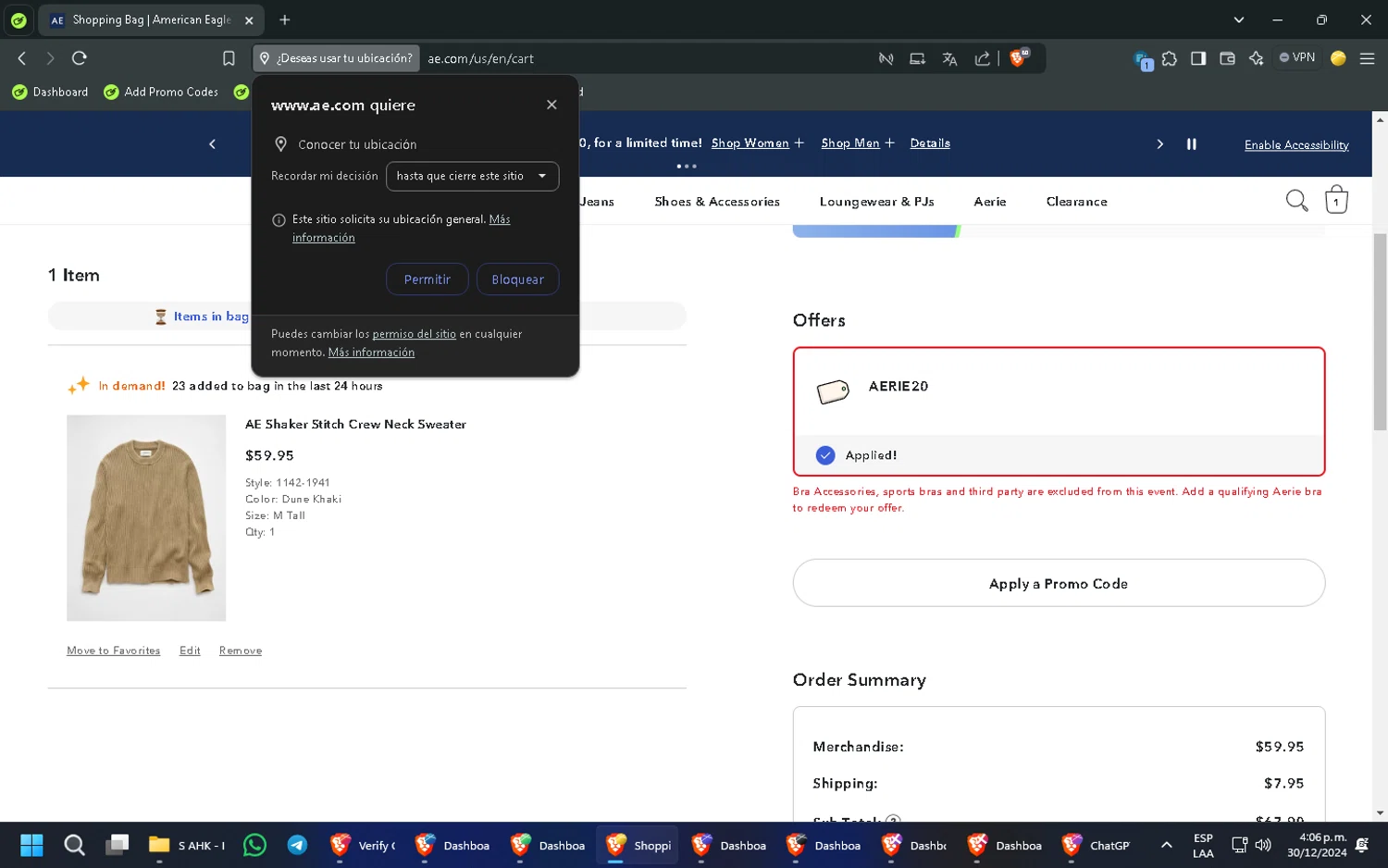The image size is (1388, 868).
Task: Click the translate page icon in address bar
Action: (x=949, y=59)
